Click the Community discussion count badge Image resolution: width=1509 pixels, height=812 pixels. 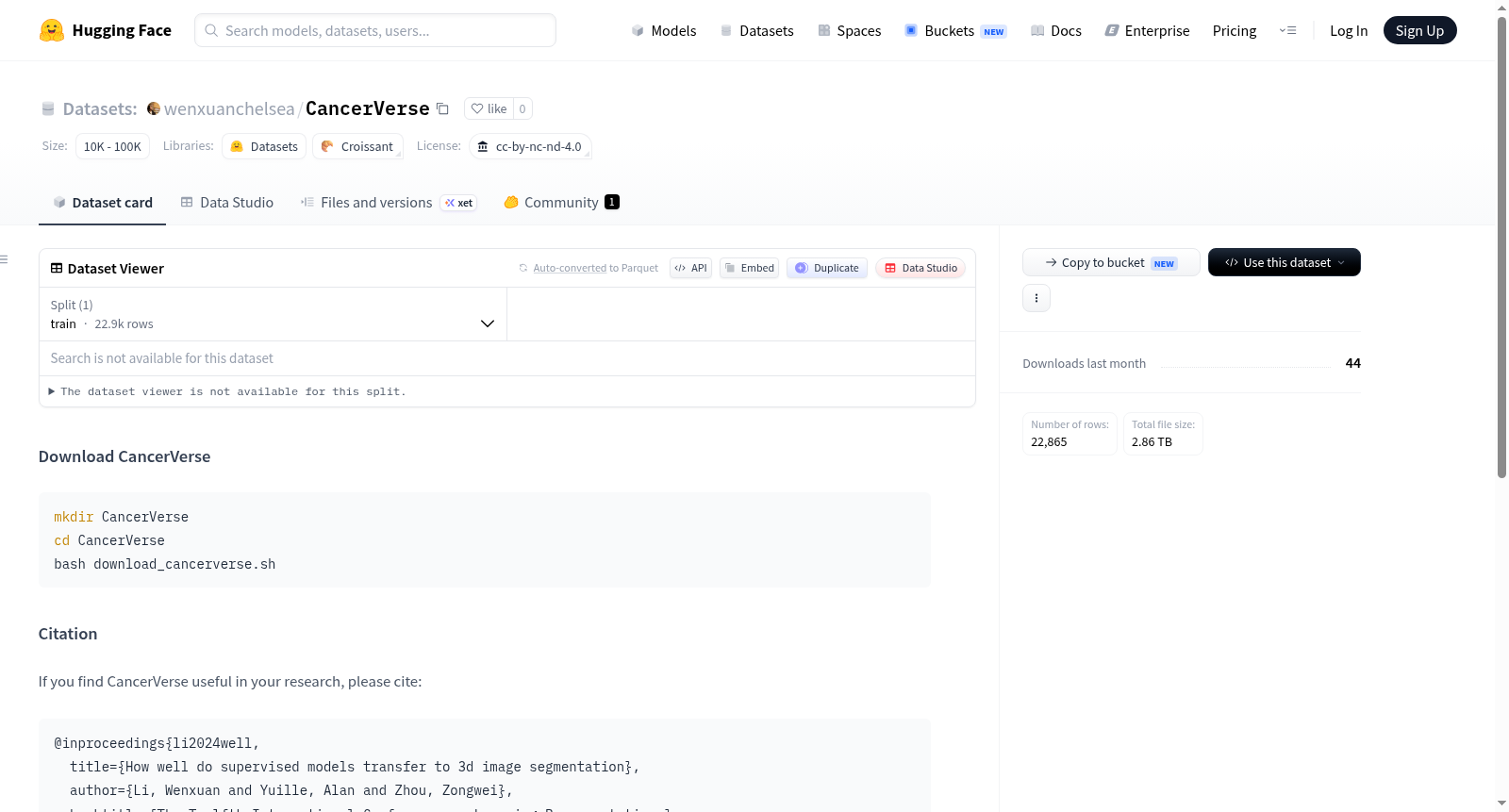[x=612, y=202]
